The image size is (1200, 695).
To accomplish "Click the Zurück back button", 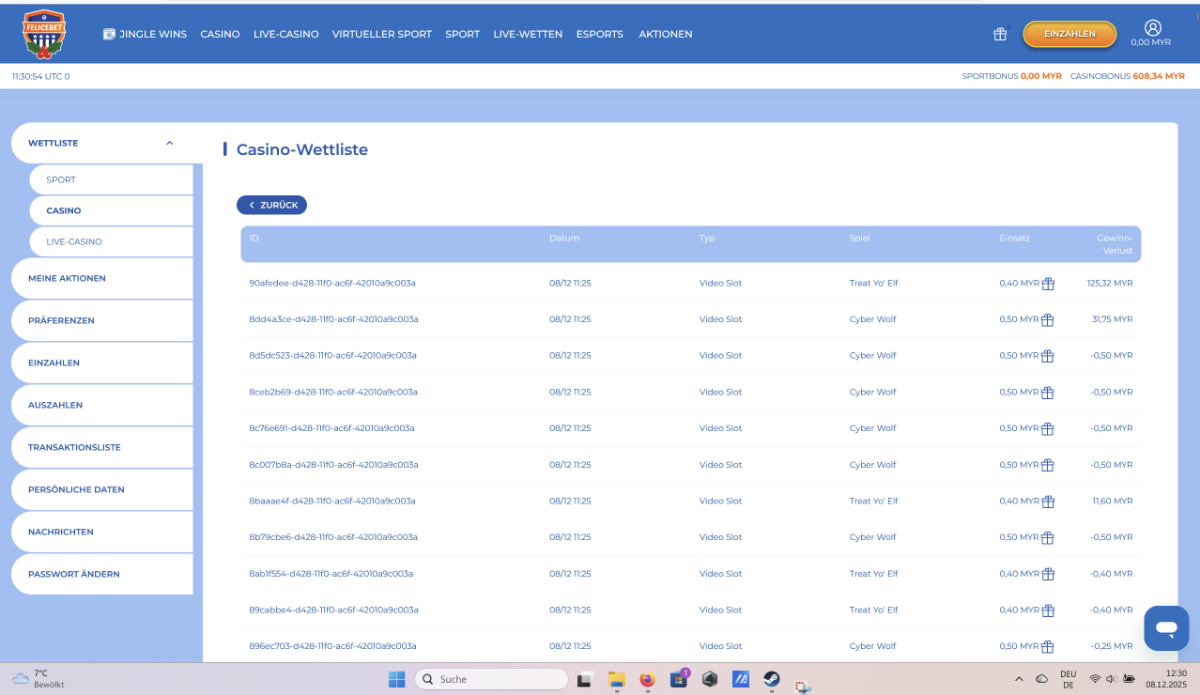I will tap(272, 205).
